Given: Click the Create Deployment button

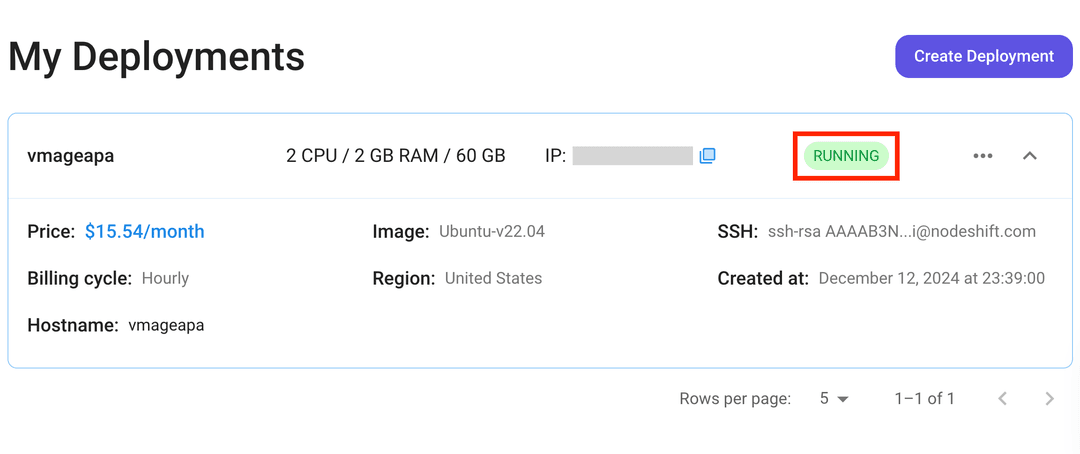Looking at the screenshot, I should point(983,56).
